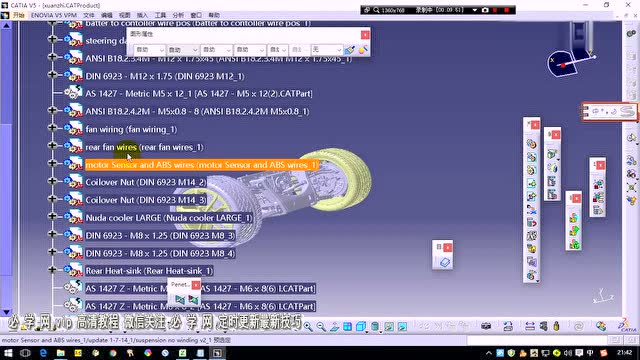
Task: Open the 文件 menu
Action: pos(89,15)
